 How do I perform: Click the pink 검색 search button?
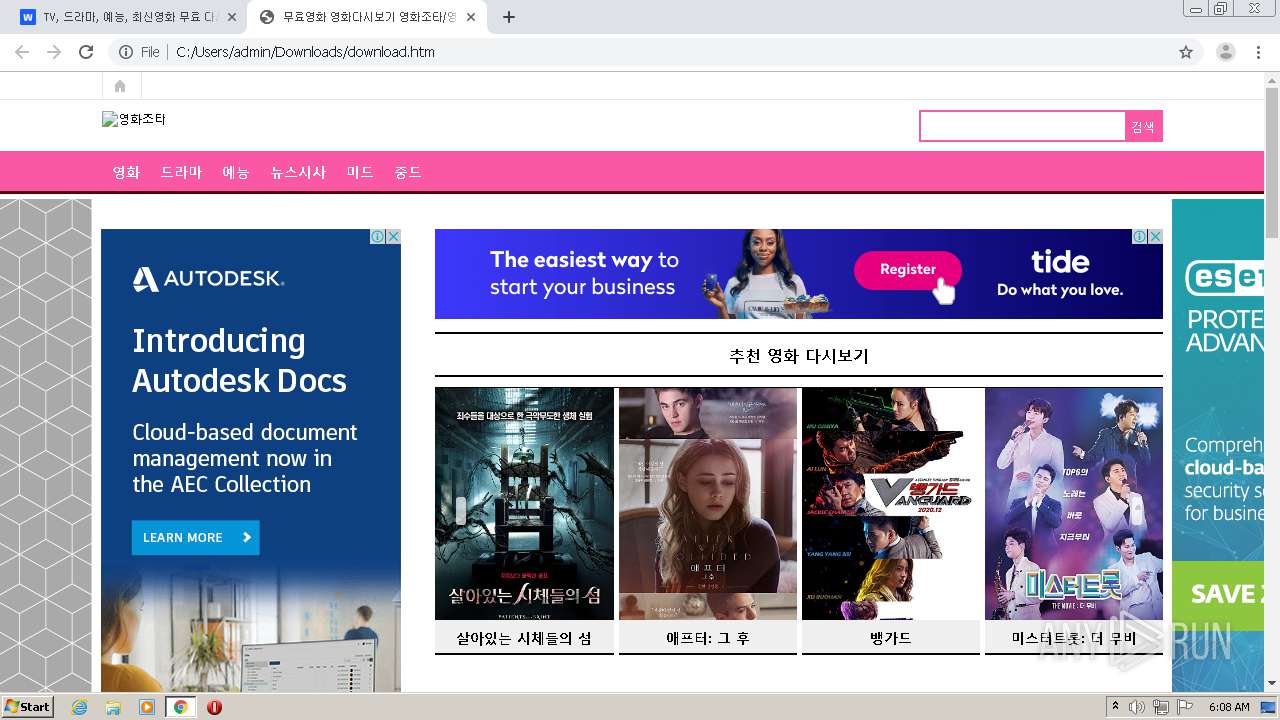[x=1143, y=126]
